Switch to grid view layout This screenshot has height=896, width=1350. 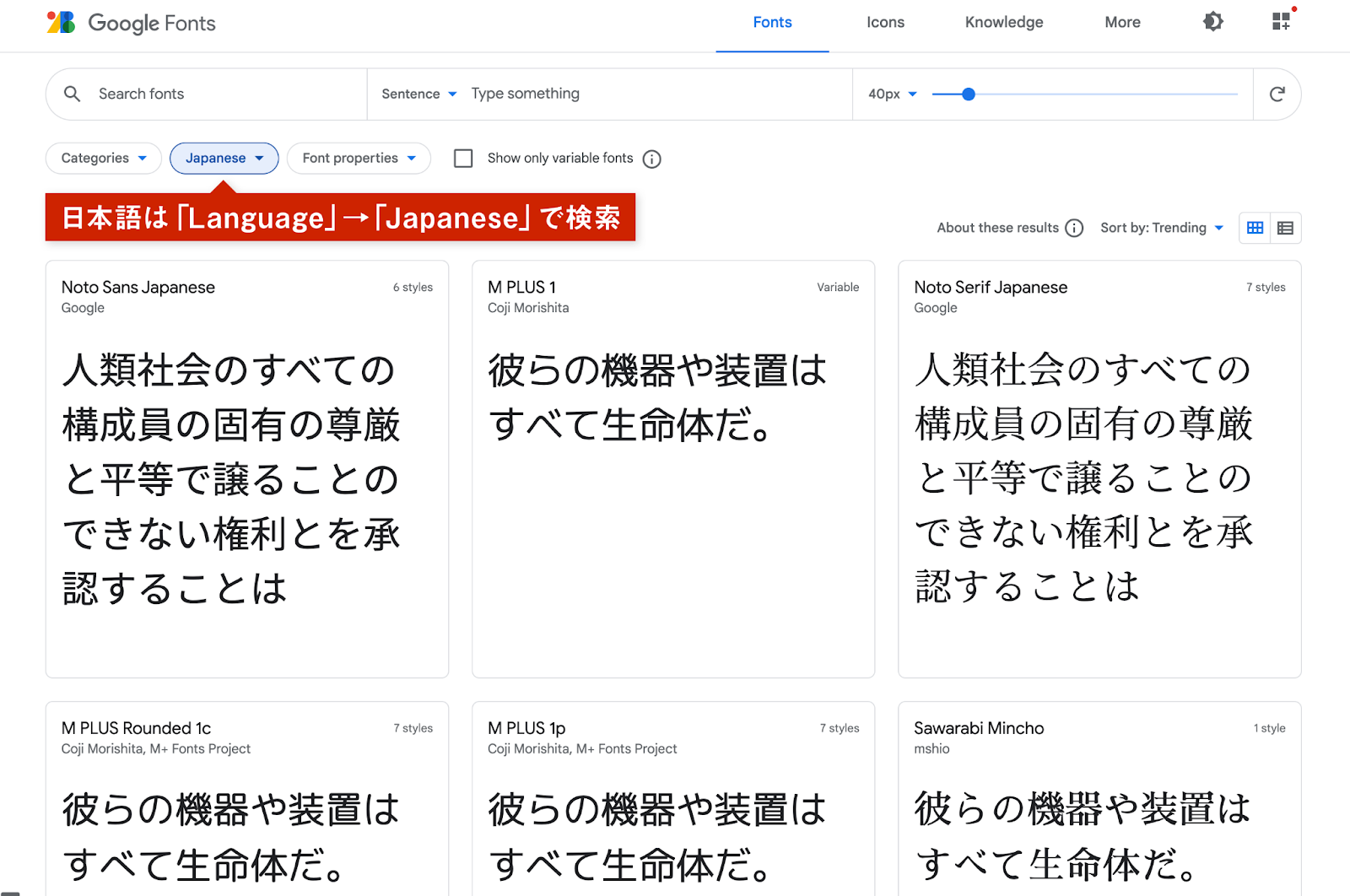coord(1255,228)
